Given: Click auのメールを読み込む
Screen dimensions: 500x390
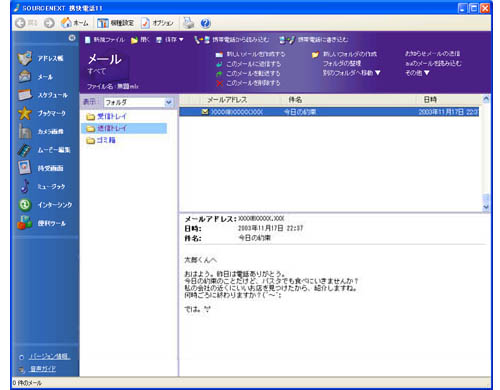Looking at the screenshot, I should pyautogui.click(x=433, y=63).
